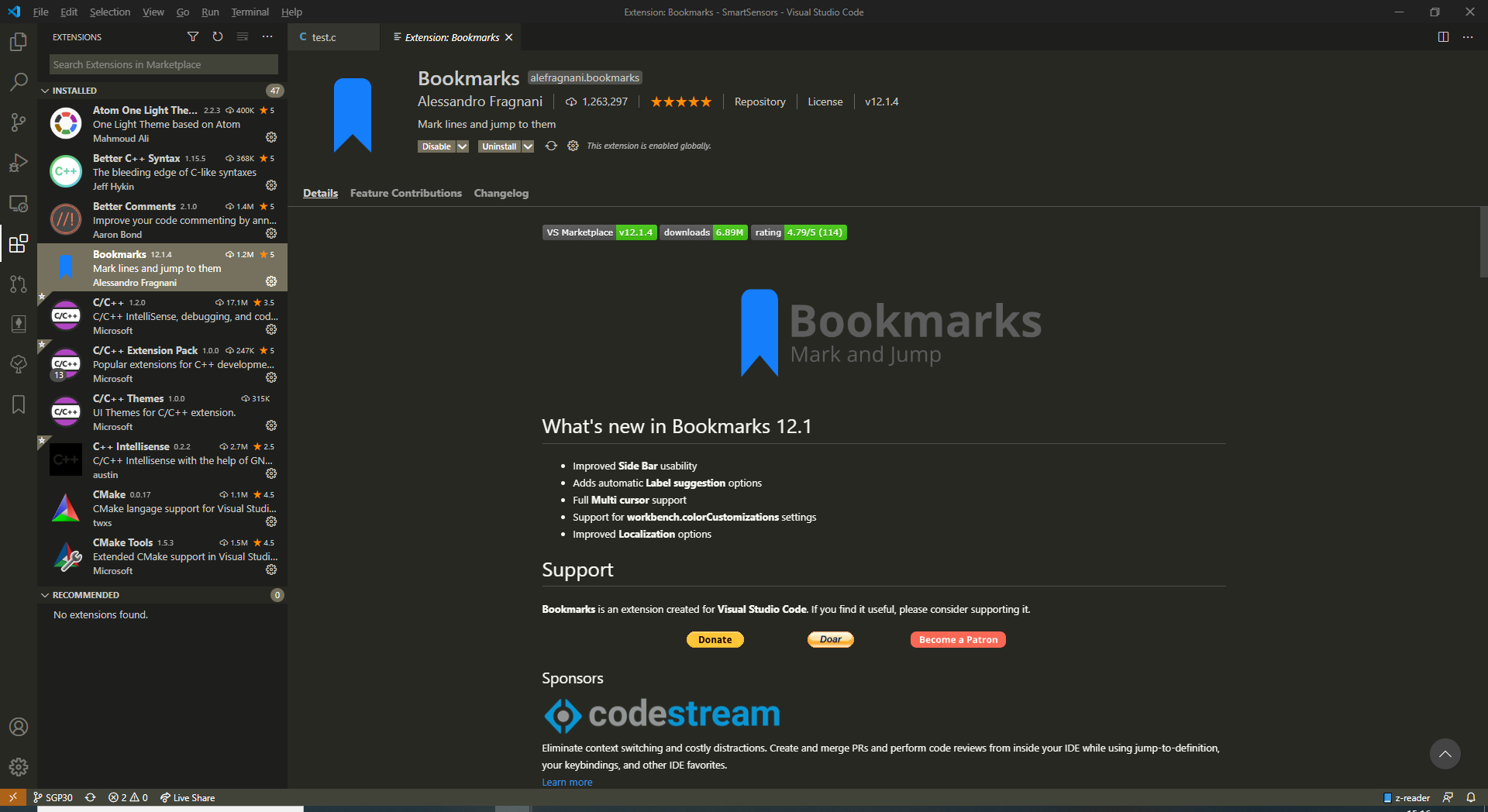Click the feedback icon in status bar
1488x812 pixels.
point(1447,797)
